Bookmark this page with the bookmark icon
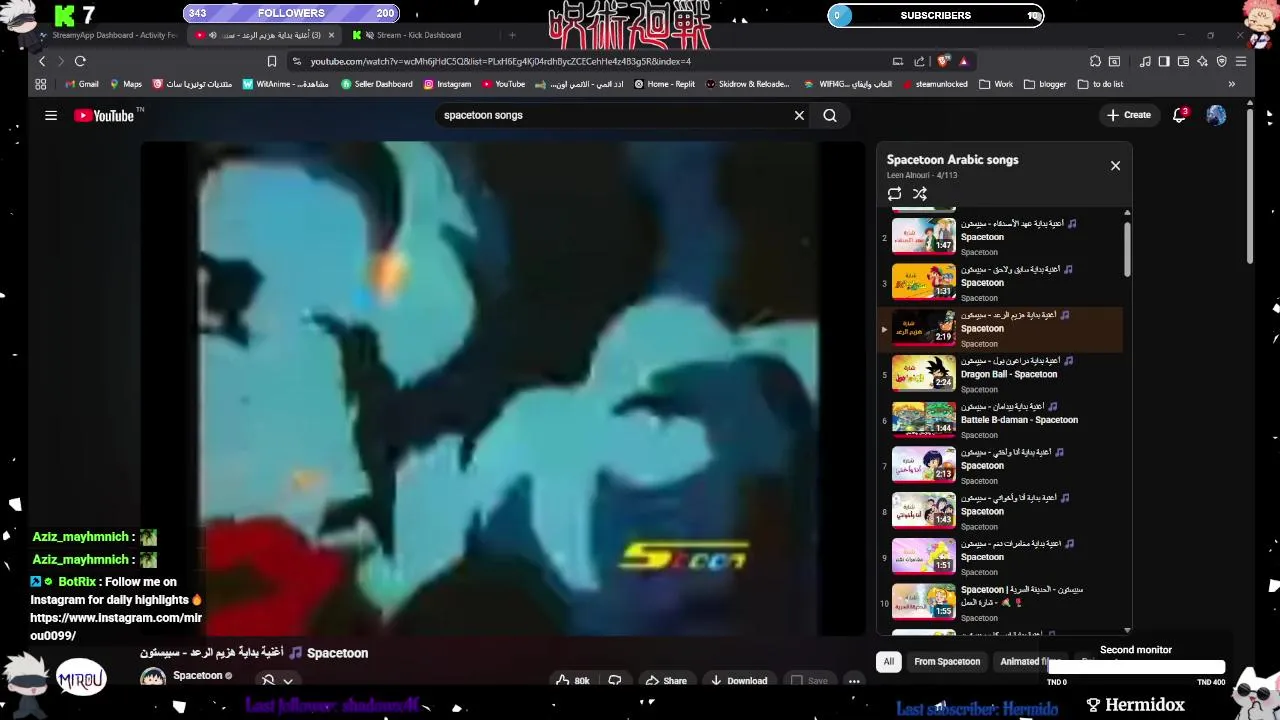Viewport: 1280px width, 720px height. click(272, 61)
